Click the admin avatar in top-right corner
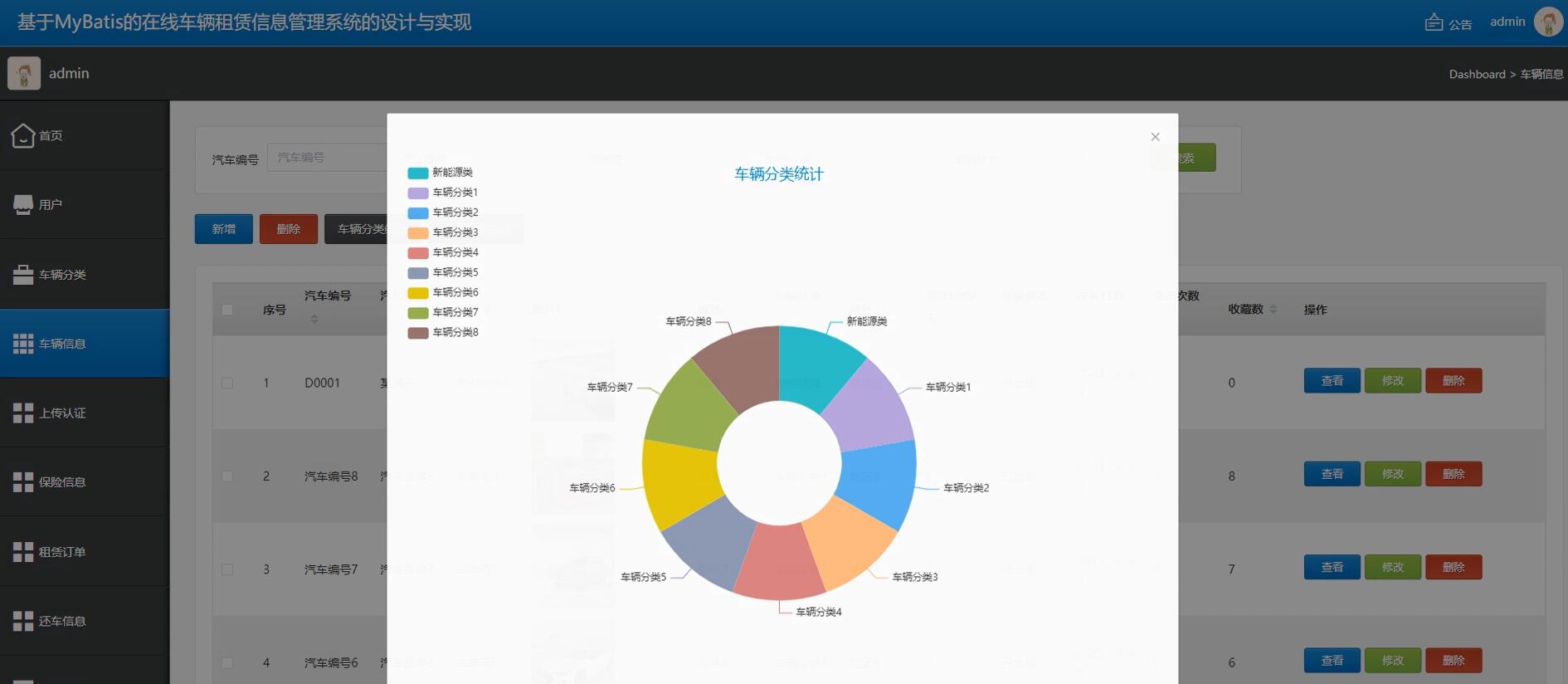Viewport: 1568px width, 684px height. 1548,22
